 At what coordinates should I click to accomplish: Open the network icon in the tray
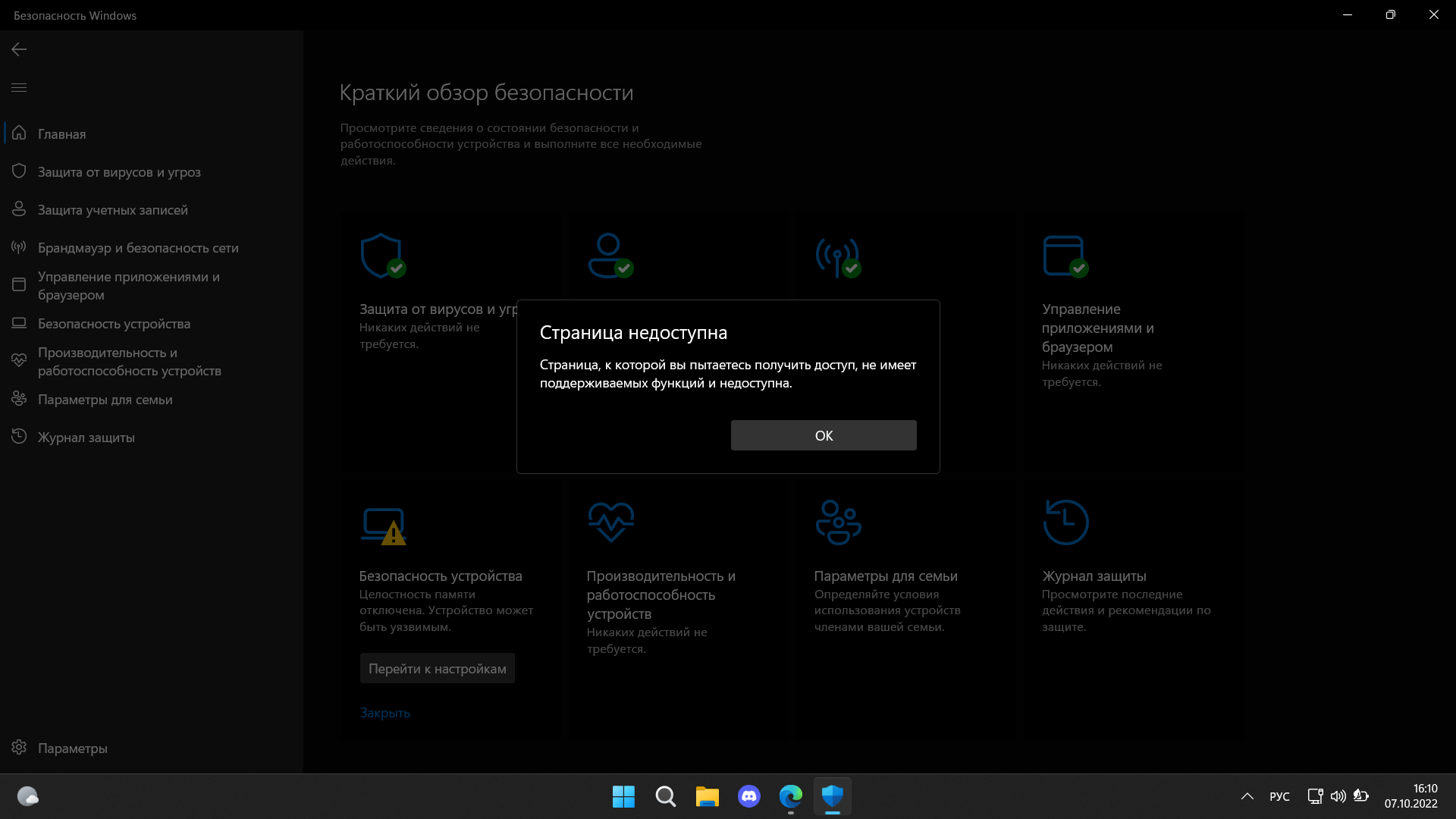[x=1315, y=796]
